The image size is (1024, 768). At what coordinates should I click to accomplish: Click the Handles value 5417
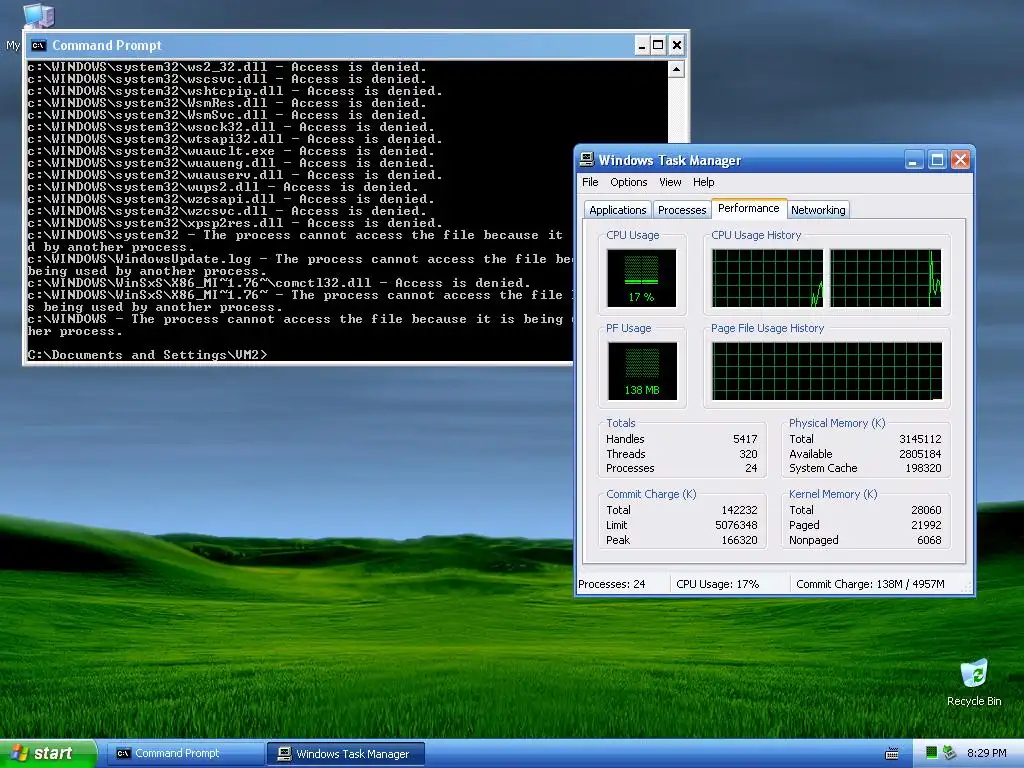click(744, 440)
